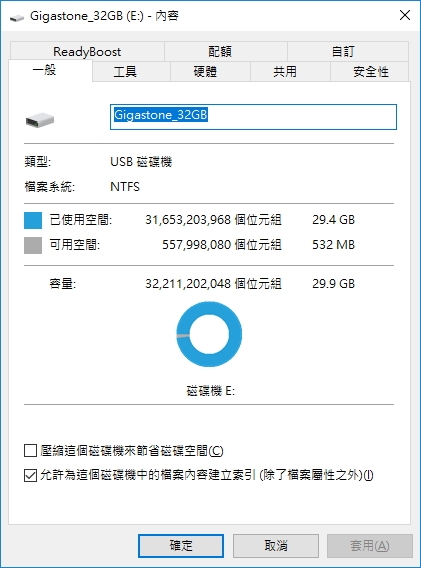
Task: Click the 已使用空間 label
Action: coord(81,220)
